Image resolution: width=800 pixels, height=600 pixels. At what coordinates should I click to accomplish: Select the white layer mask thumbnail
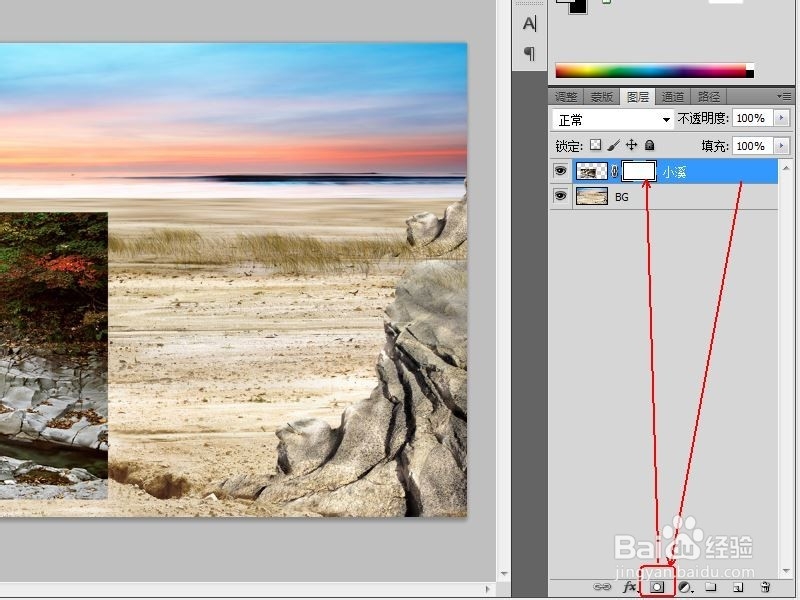[x=639, y=171]
